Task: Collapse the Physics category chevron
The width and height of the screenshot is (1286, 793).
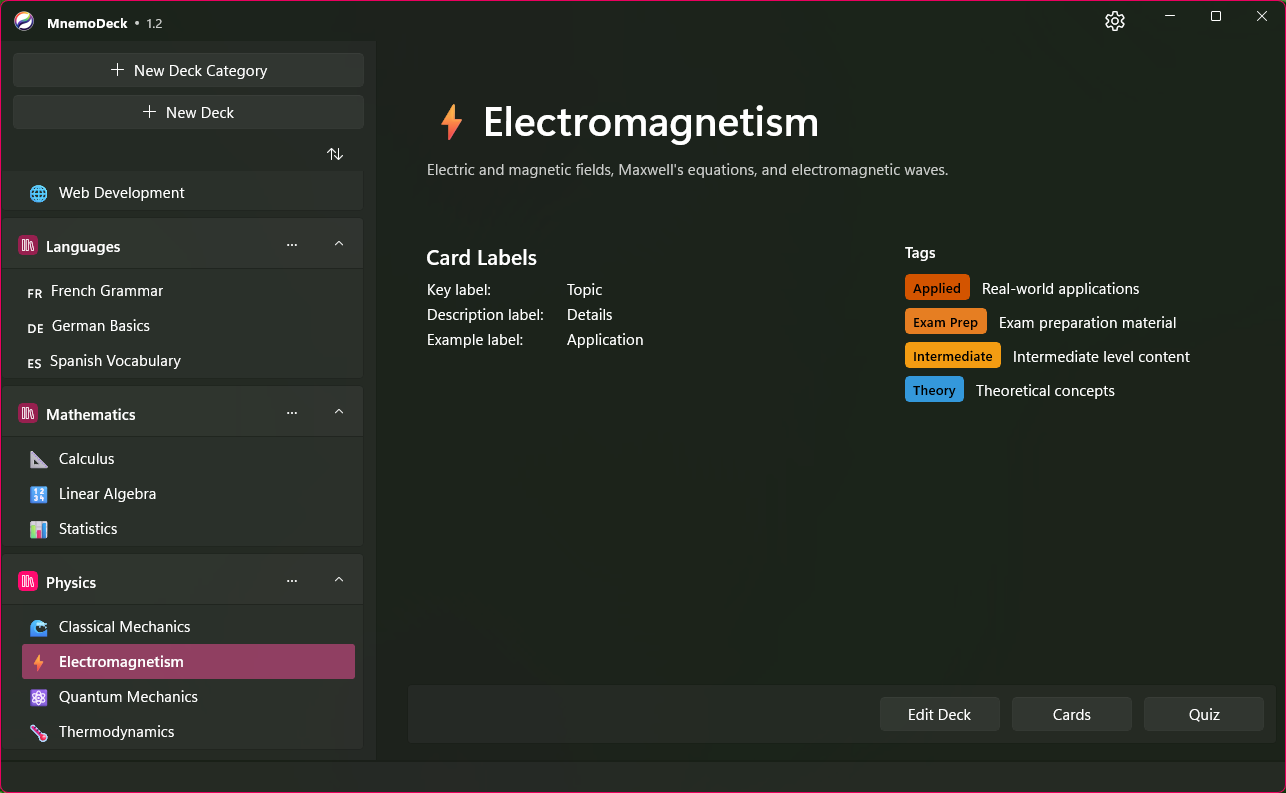Action: (339, 581)
